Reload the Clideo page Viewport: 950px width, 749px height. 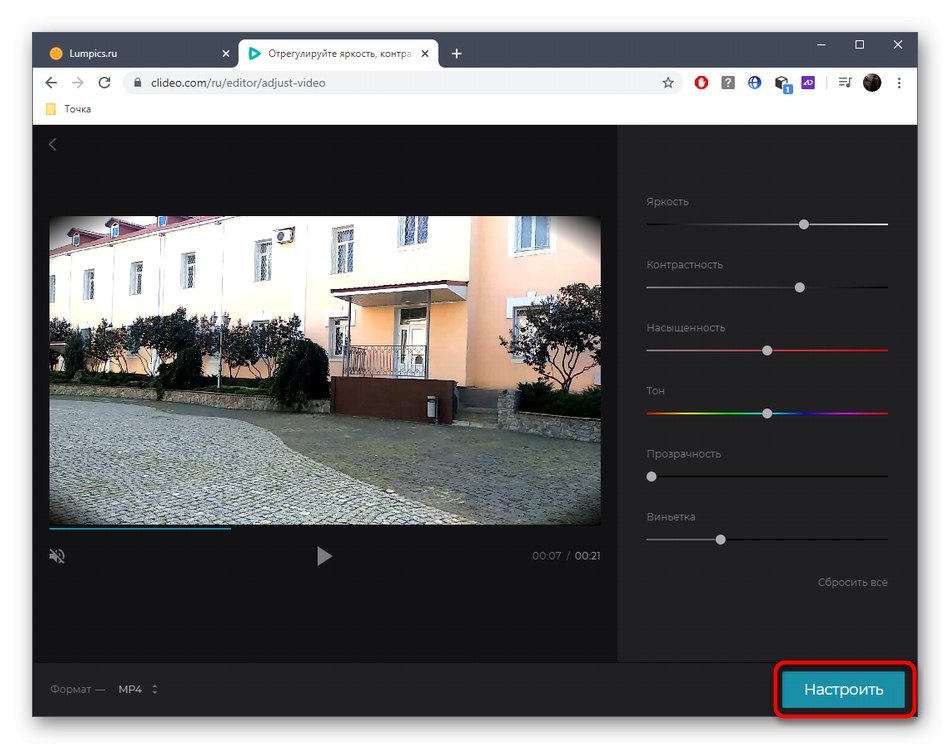104,82
